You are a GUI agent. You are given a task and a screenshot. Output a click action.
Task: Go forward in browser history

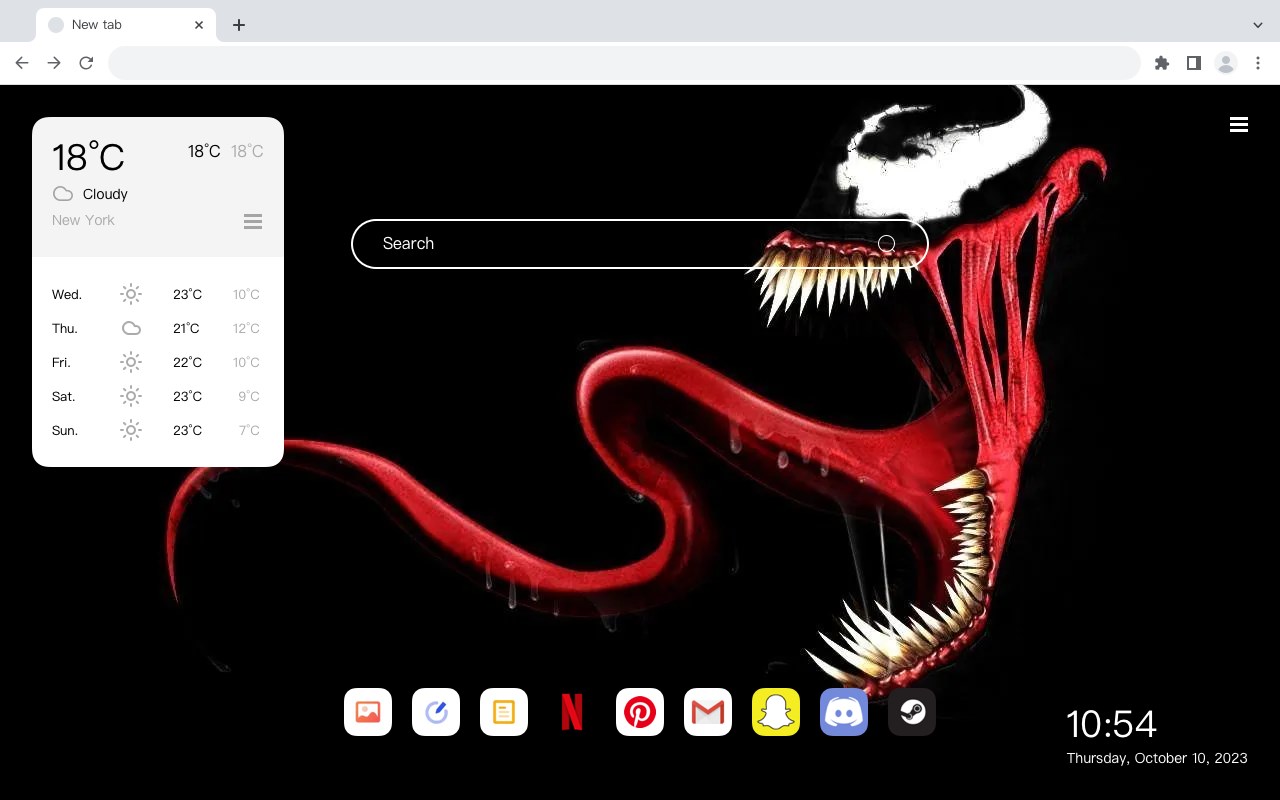coord(54,63)
